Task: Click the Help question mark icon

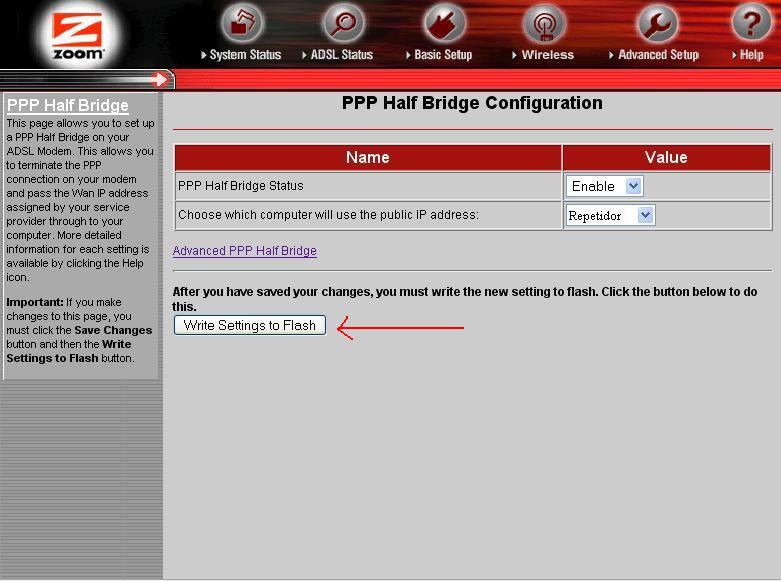Action: [752, 21]
